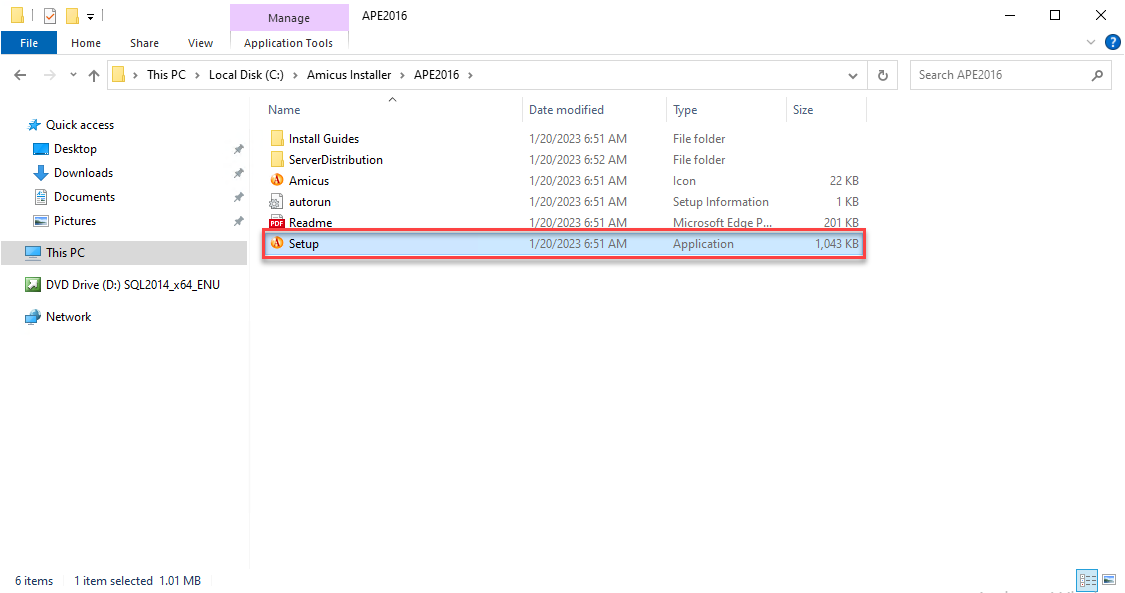Select the Amicus icon file's icon
This screenshot has height=593, width=1125.
[x=277, y=180]
